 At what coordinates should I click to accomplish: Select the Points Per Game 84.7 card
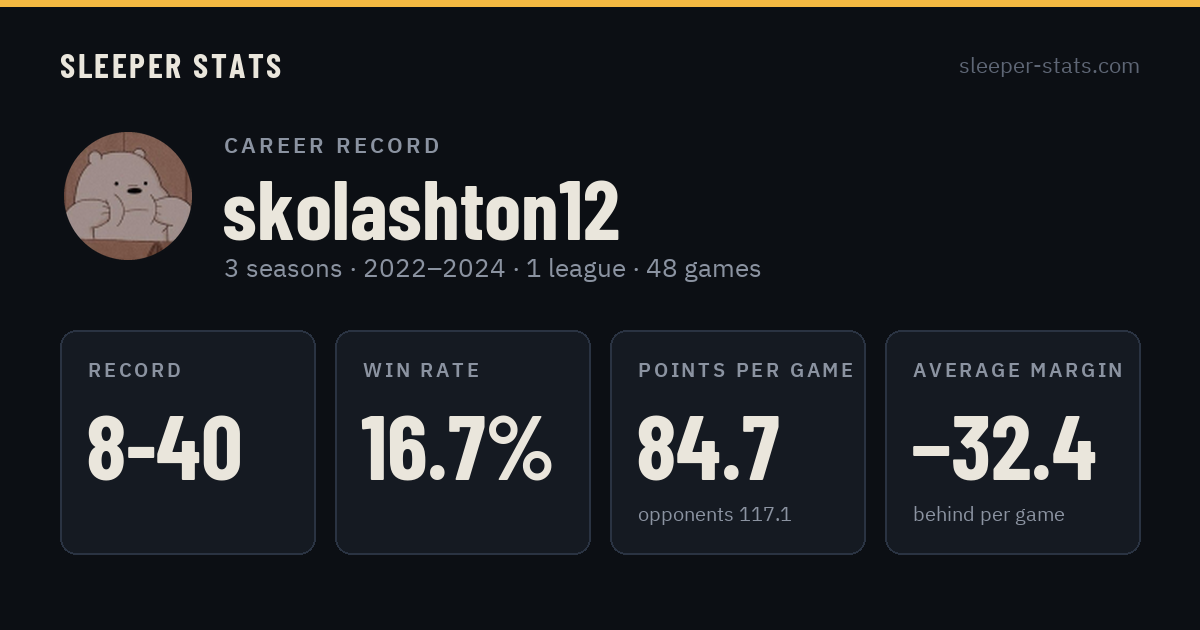pos(738,442)
